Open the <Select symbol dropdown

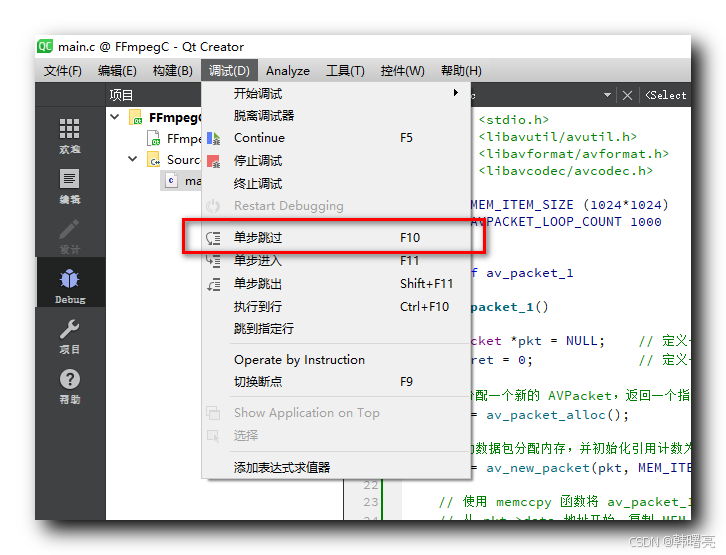tap(666, 95)
